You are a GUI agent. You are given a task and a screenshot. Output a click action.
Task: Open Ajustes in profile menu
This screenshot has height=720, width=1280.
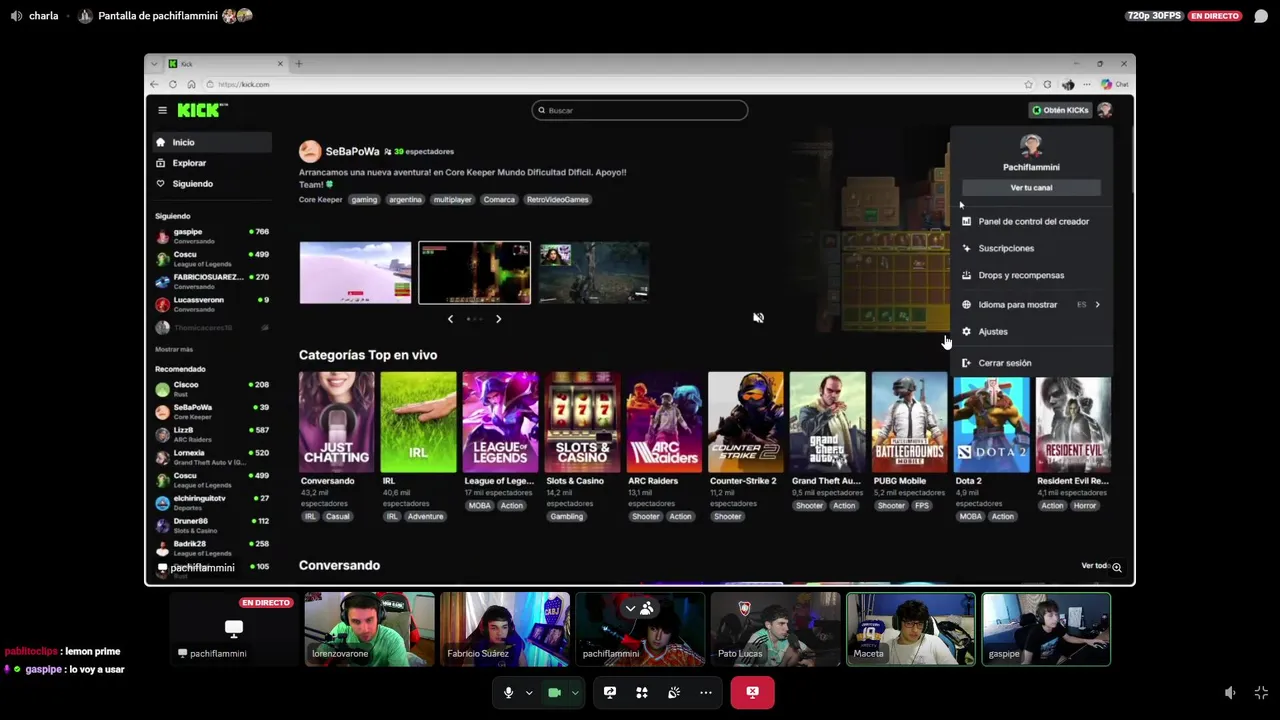(1032, 331)
